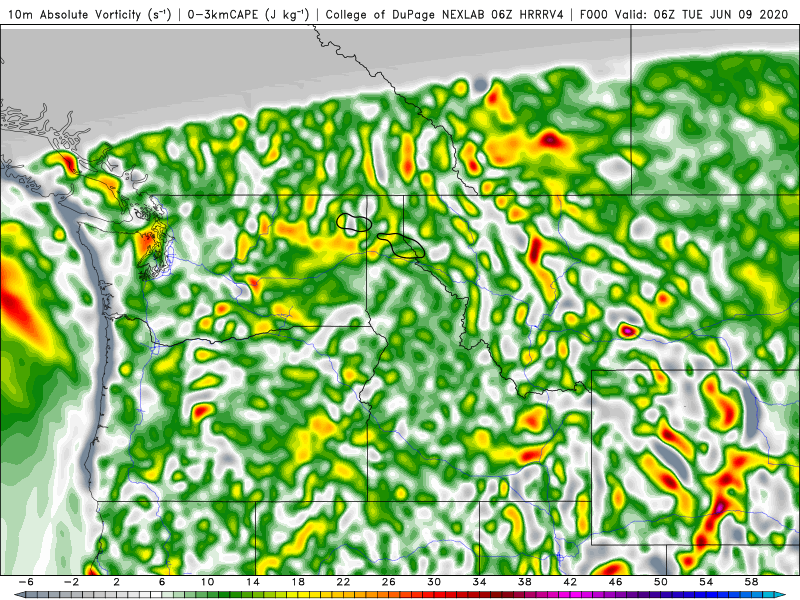Click the '50' colorbar label
The width and height of the screenshot is (800, 600).
click(x=661, y=582)
